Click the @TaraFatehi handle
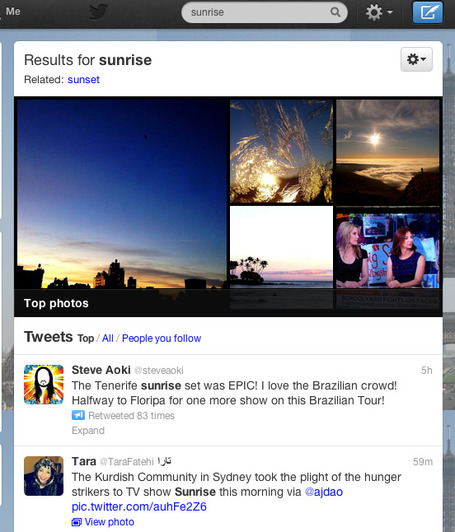 pyautogui.click(x=127, y=462)
